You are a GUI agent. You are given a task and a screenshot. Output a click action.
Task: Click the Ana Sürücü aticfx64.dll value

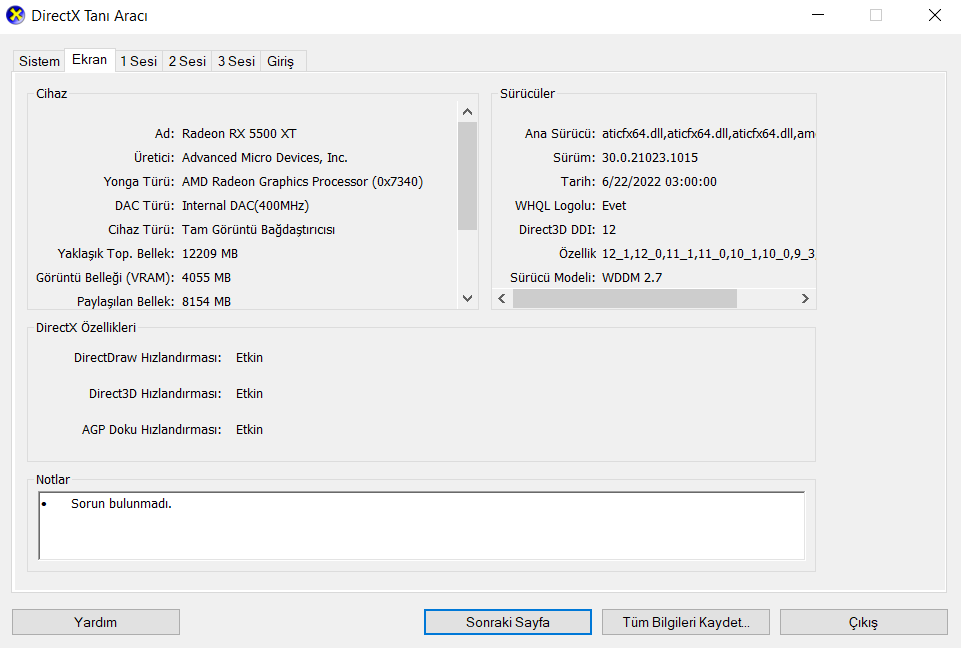click(x=708, y=134)
